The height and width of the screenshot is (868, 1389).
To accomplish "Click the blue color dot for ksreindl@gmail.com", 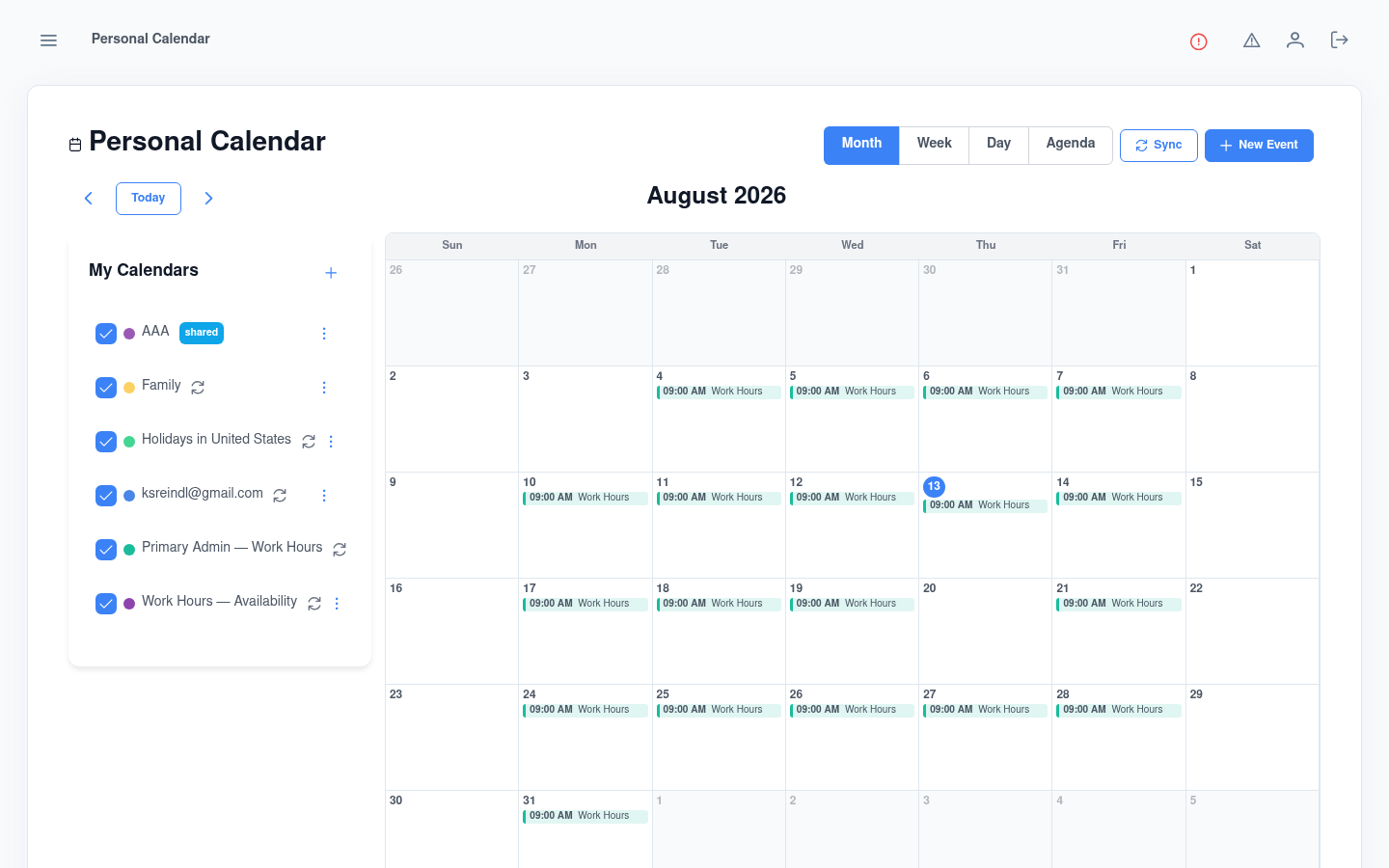I will [129, 496].
